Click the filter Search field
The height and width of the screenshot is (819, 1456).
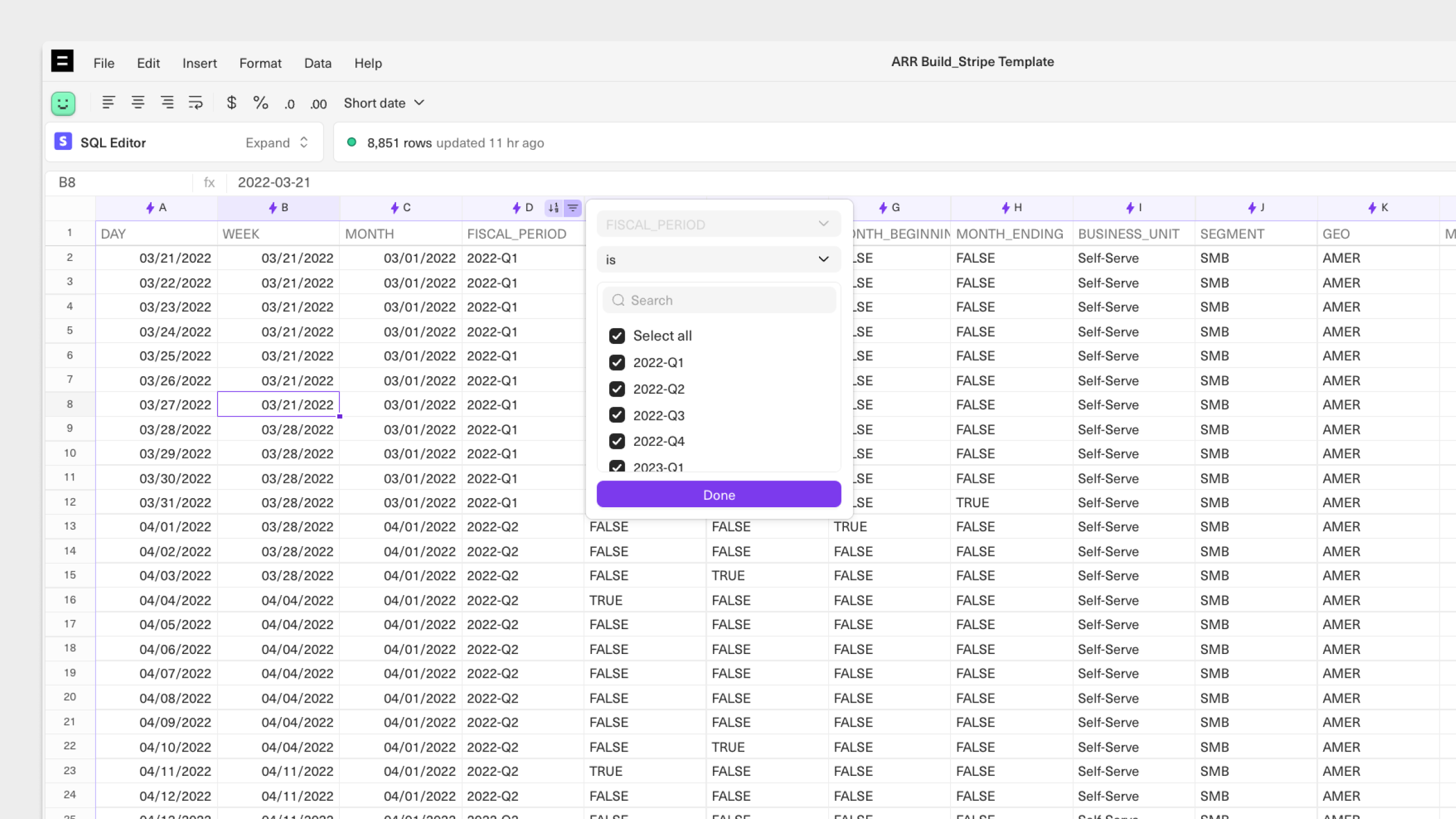pyautogui.click(x=720, y=300)
